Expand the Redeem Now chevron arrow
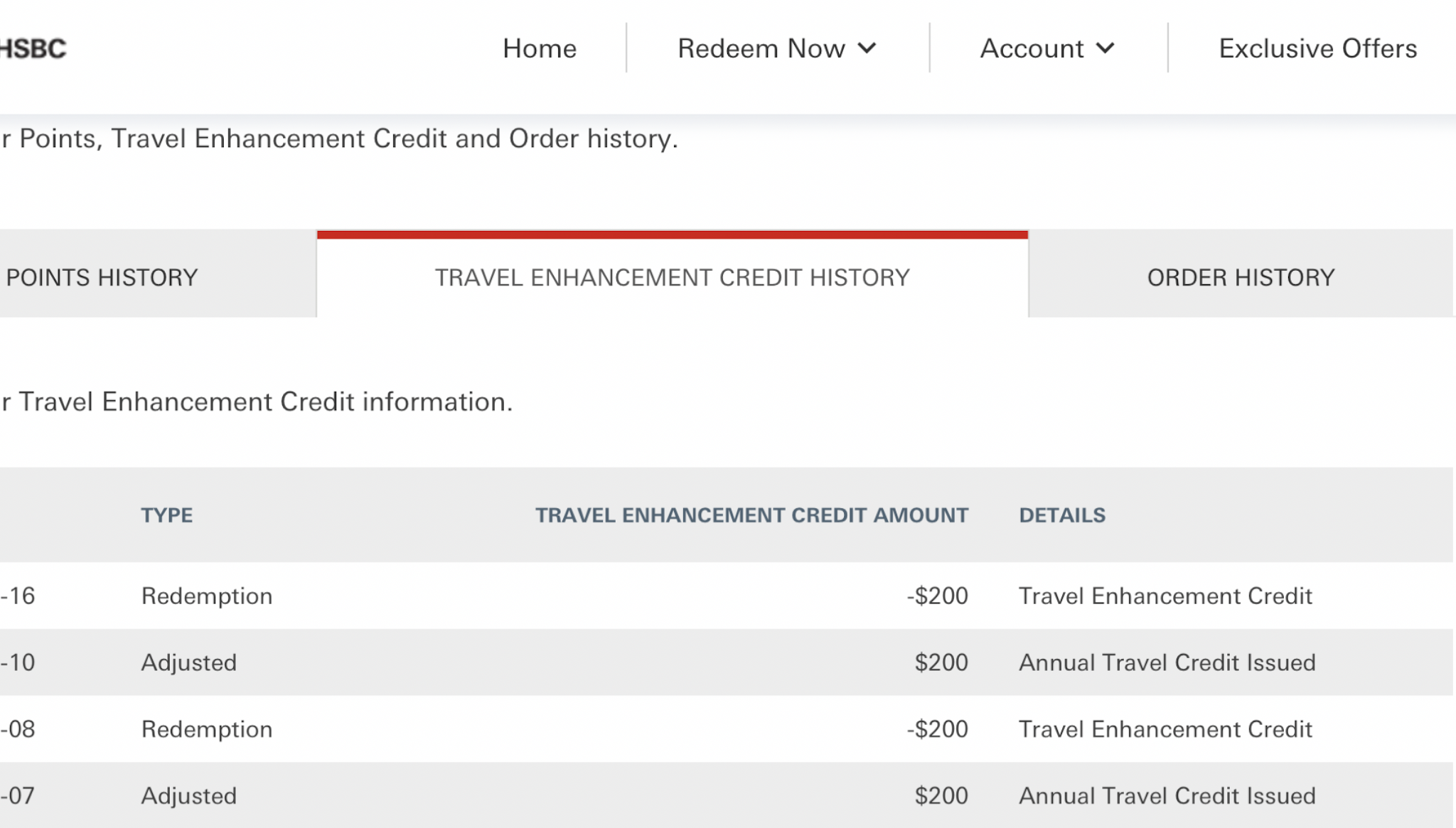Screen dimensions: 1456x828 tap(867, 48)
